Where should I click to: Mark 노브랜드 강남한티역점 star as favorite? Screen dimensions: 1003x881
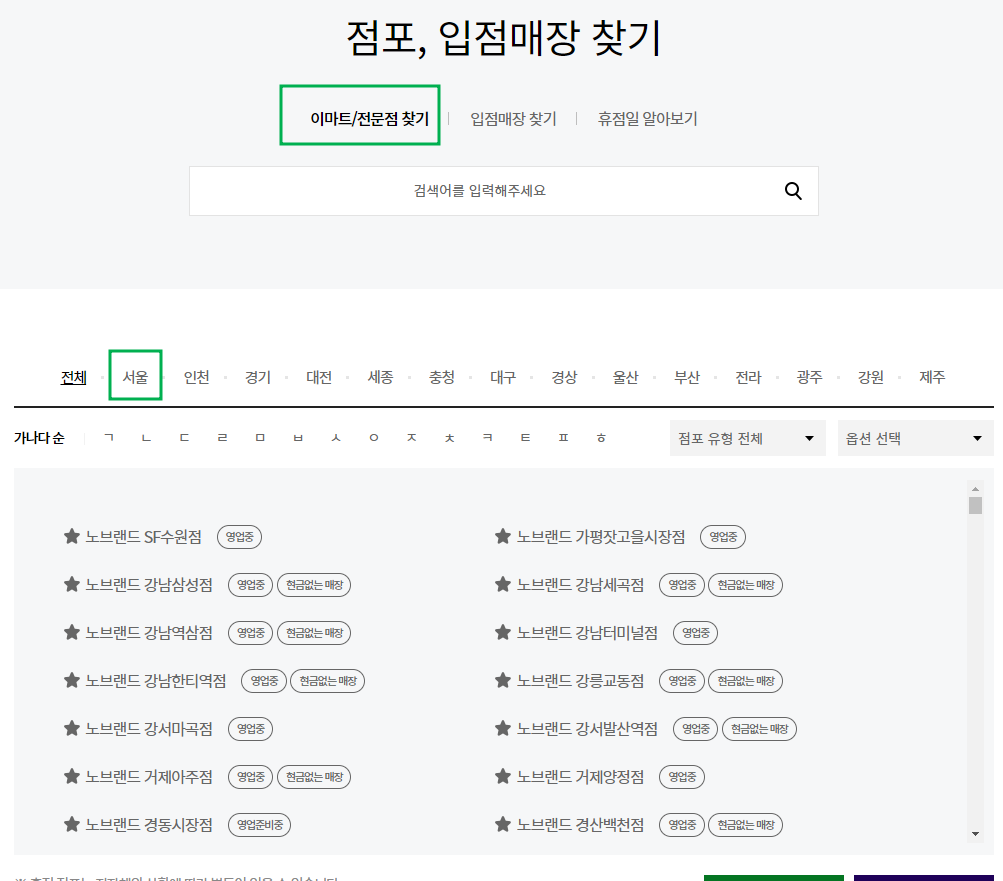click(x=72, y=680)
